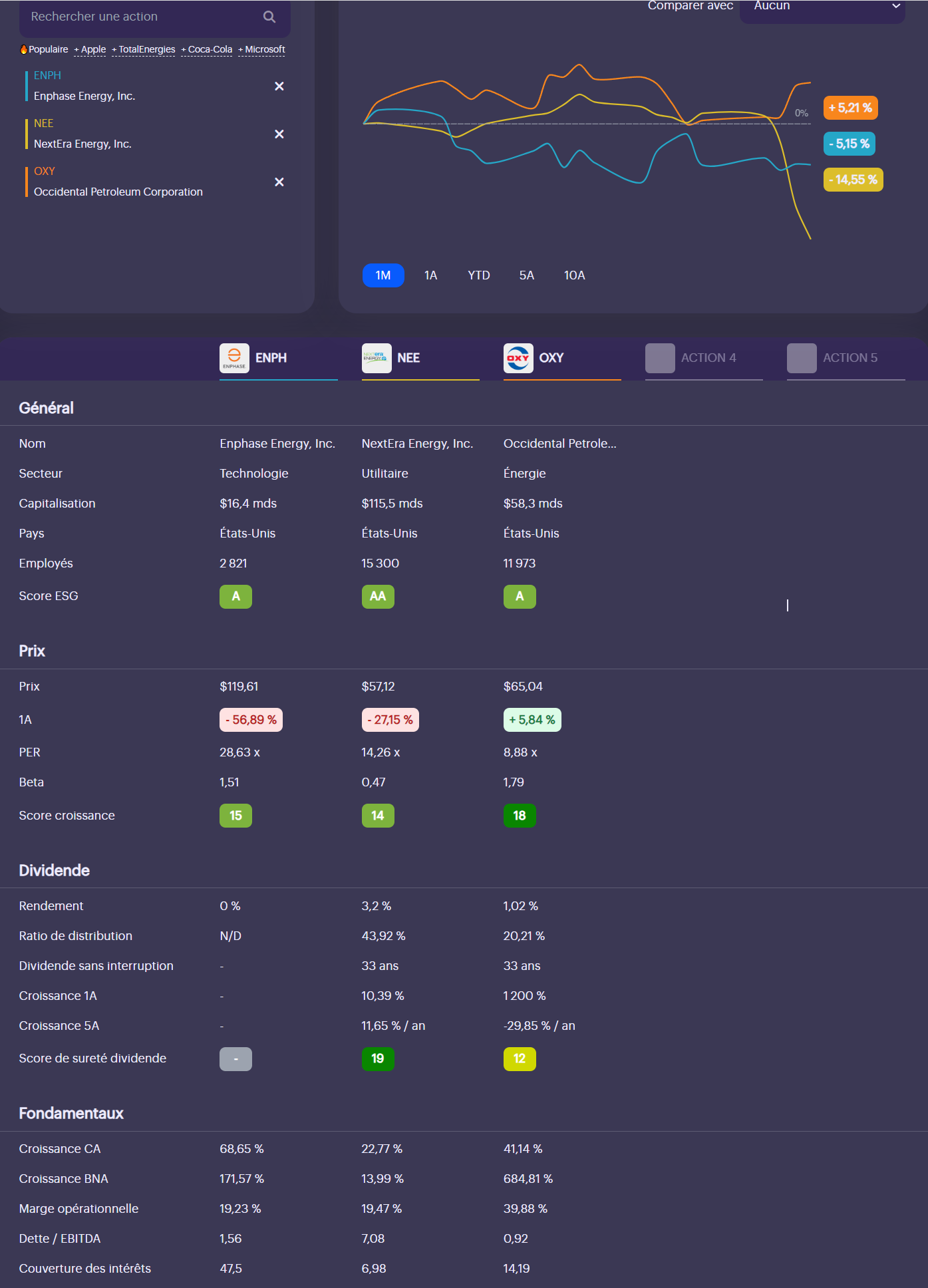Add Apple from popular suggestions
Image resolution: width=928 pixels, height=1288 pixels.
(90, 49)
